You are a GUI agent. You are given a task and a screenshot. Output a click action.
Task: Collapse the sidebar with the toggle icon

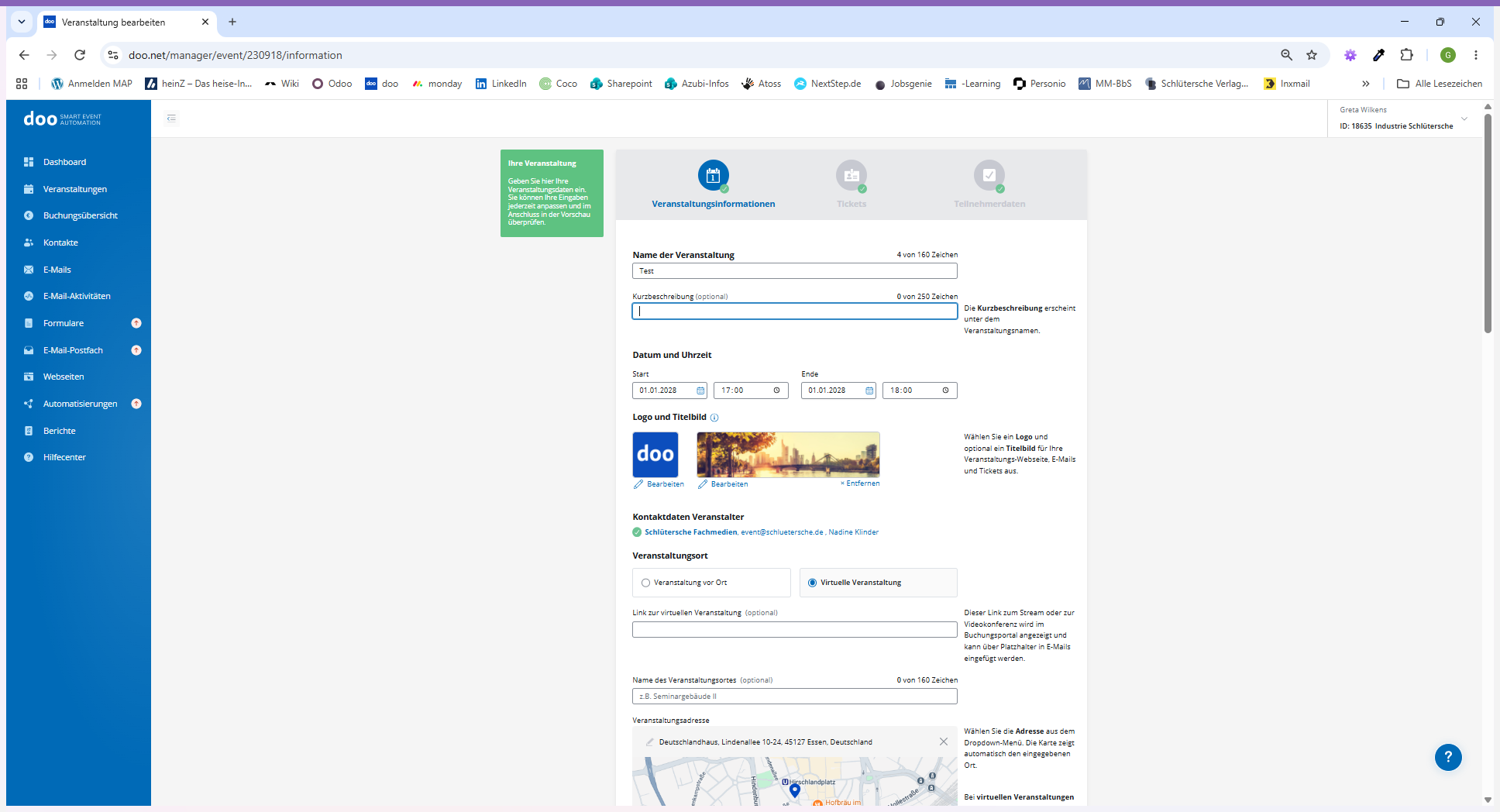[x=172, y=119]
